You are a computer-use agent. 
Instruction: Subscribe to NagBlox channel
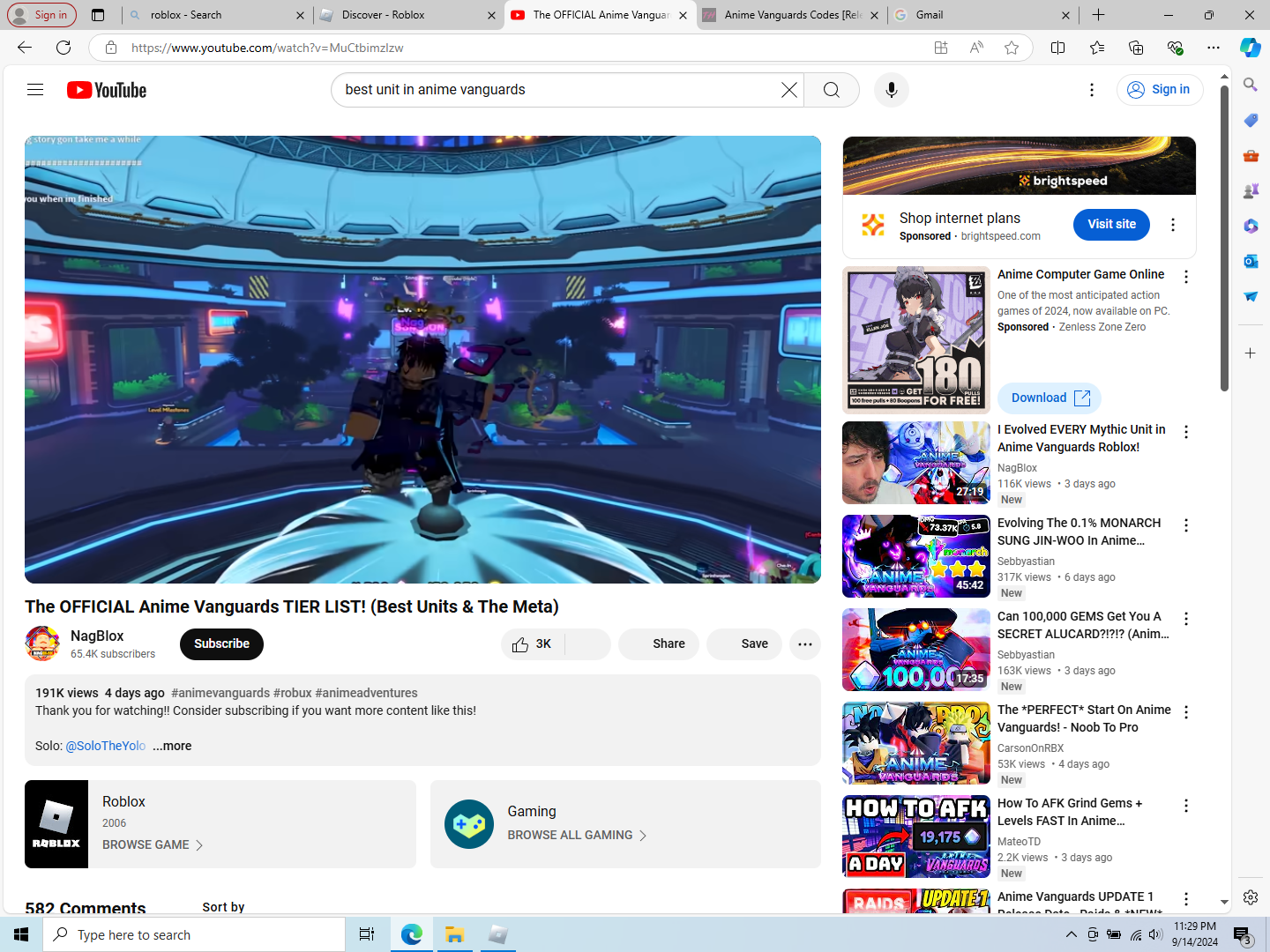(221, 644)
